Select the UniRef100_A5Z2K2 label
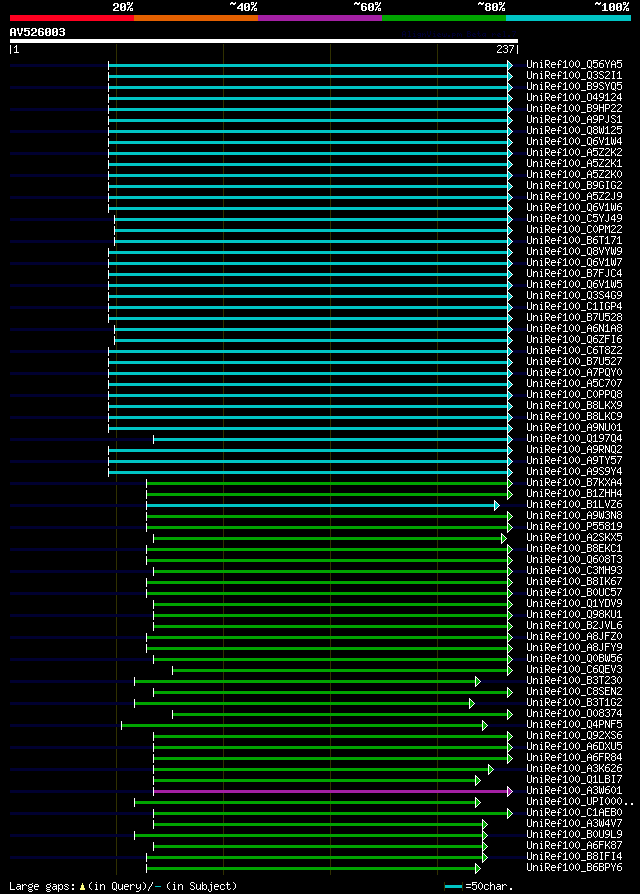 click(x=574, y=153)
